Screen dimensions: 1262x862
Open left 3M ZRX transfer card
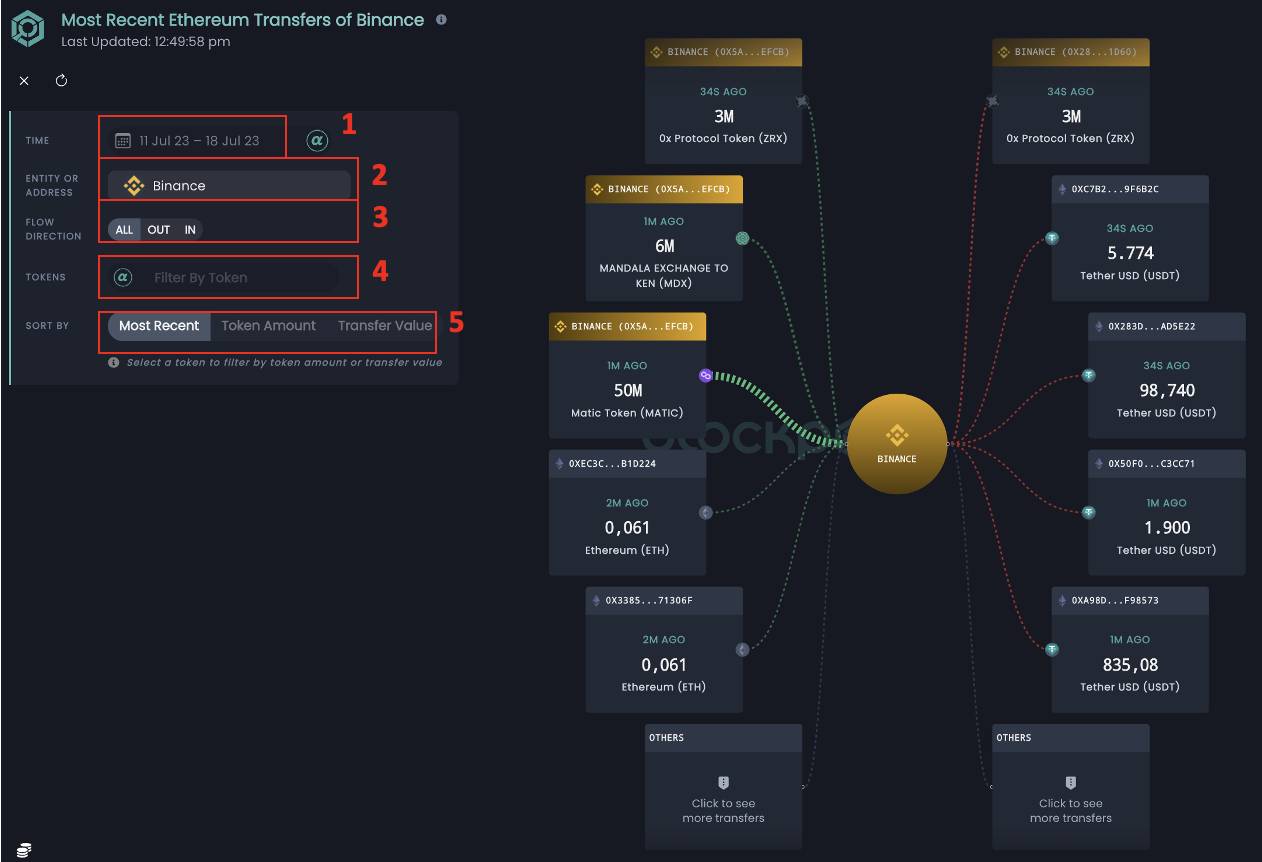(x=724, y=101)
